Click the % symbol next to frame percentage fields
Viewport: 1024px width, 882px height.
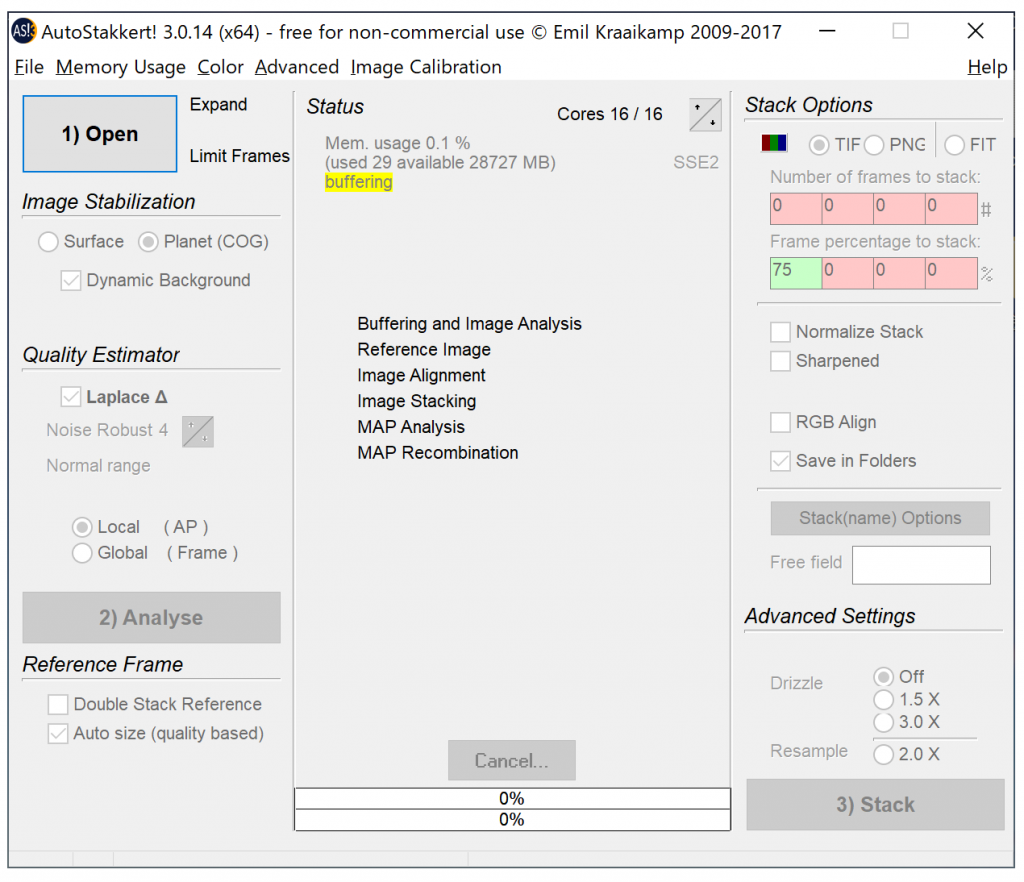986,274
